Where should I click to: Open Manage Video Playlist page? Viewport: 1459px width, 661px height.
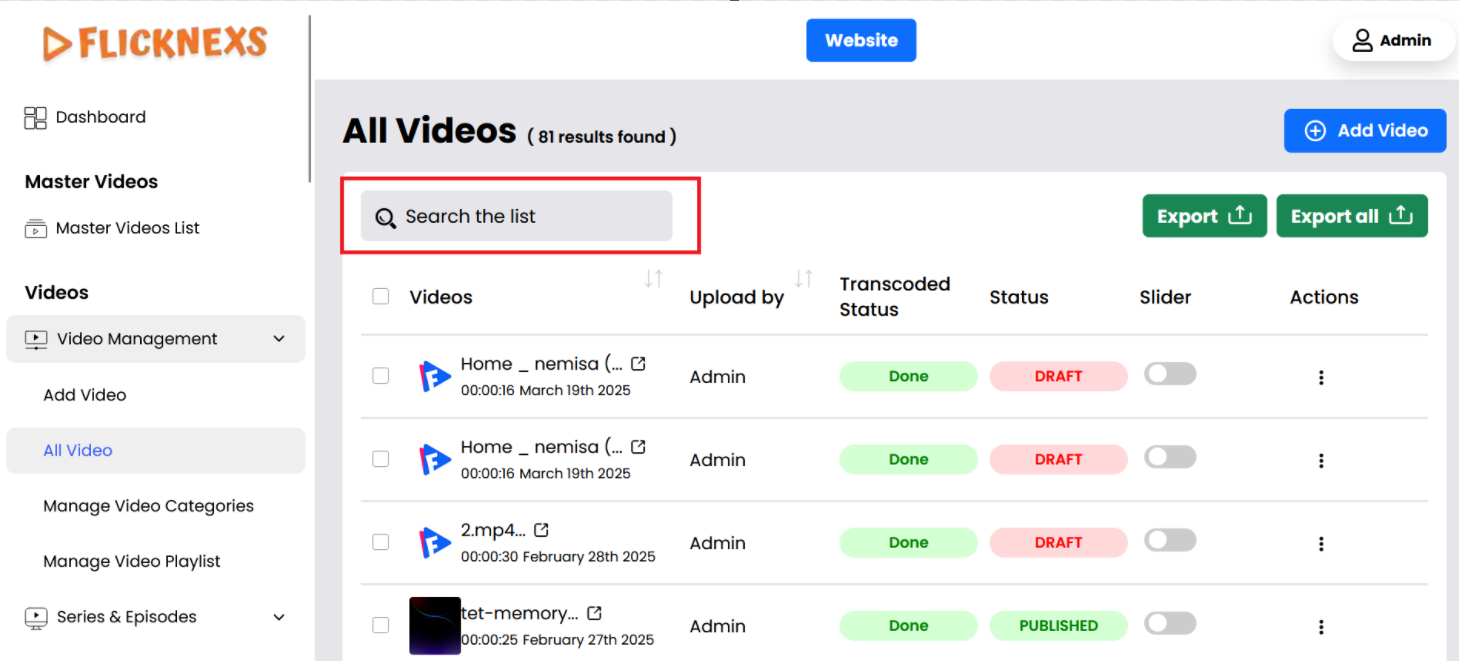132,562
